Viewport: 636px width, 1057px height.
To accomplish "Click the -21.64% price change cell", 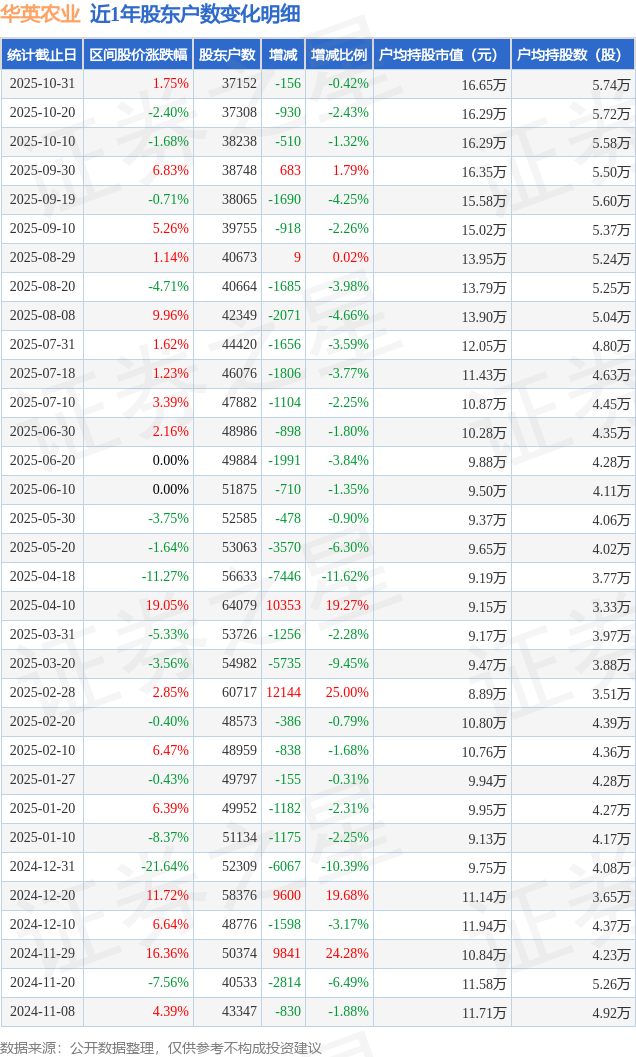I will (x=165, y=867).
